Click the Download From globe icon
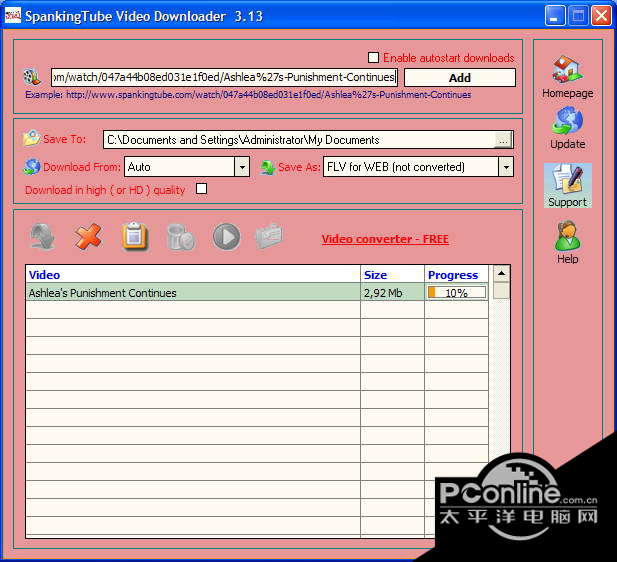The image size is (617, 562). (31, 166)
